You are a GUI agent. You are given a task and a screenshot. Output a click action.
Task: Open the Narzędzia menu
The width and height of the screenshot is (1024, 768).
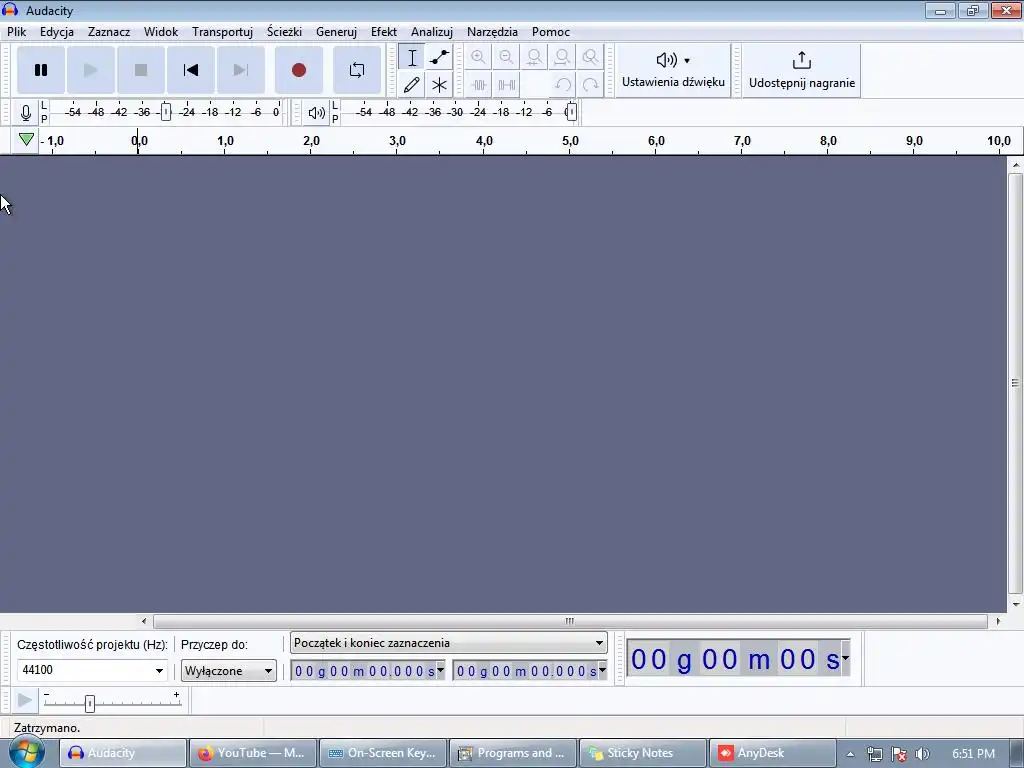pyautogui.click(x=492, y=32)
